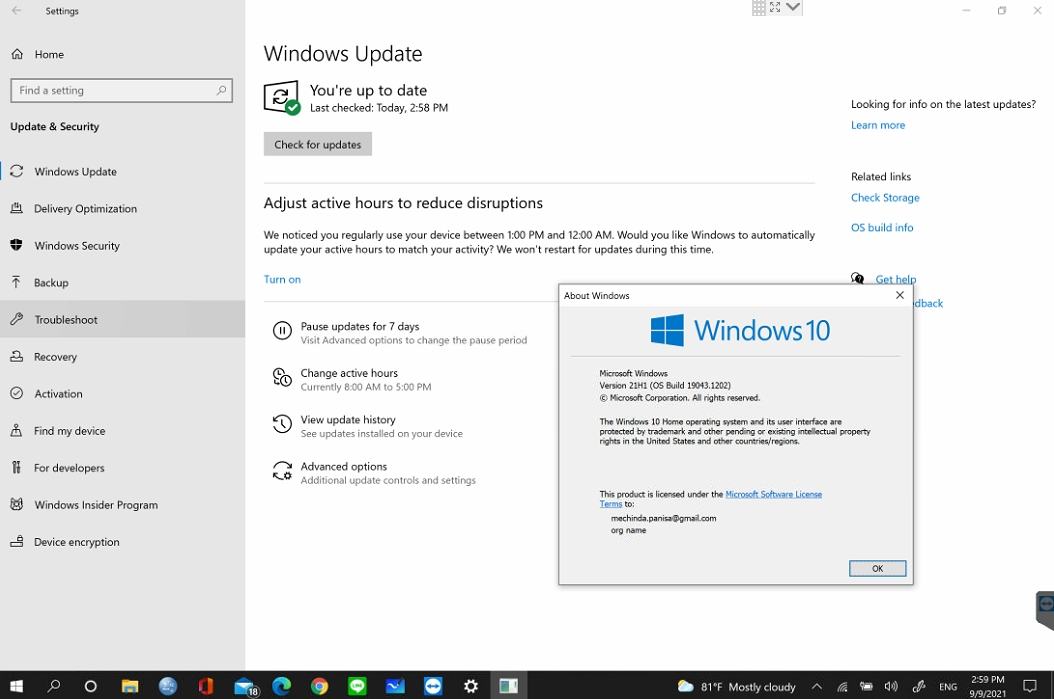
Task: Launch Google Chrome from taskbar
Action: coord(319,686)
